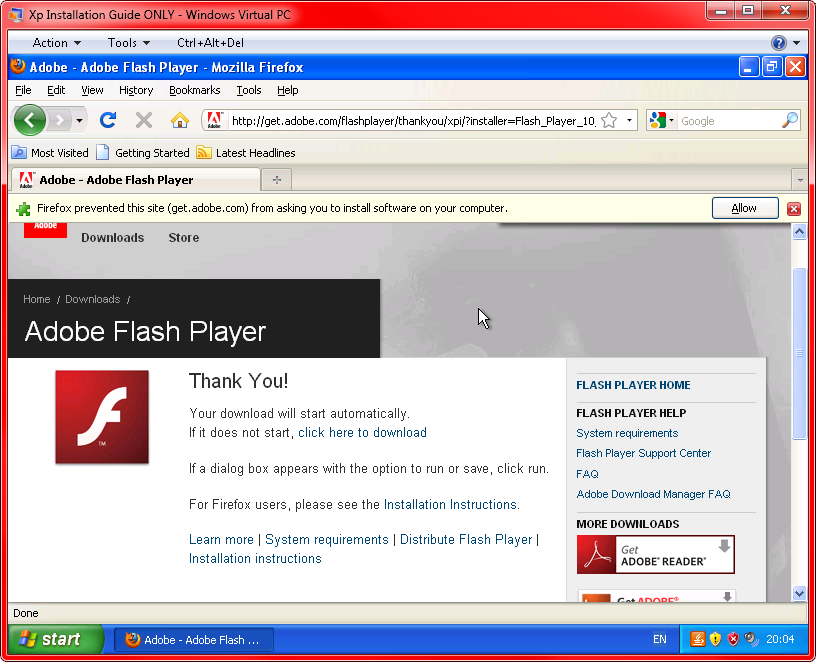Open the Adobe Download Manager FAQ link
Screen dimensions: 816x662
pos(653,494)
